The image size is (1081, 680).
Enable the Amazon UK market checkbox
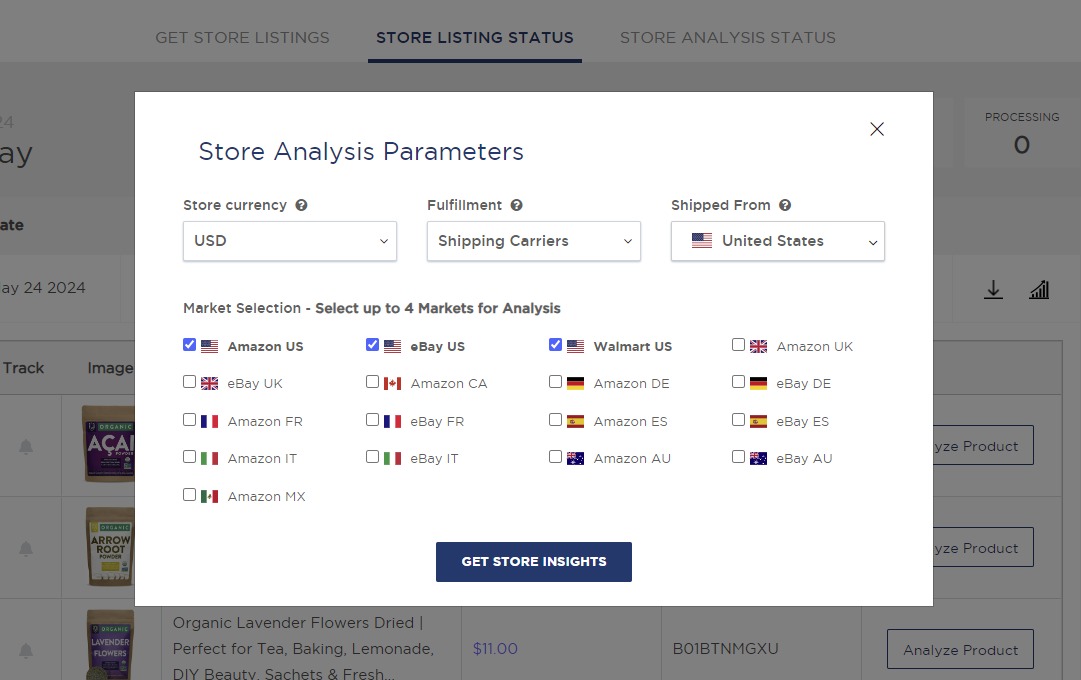738,344
